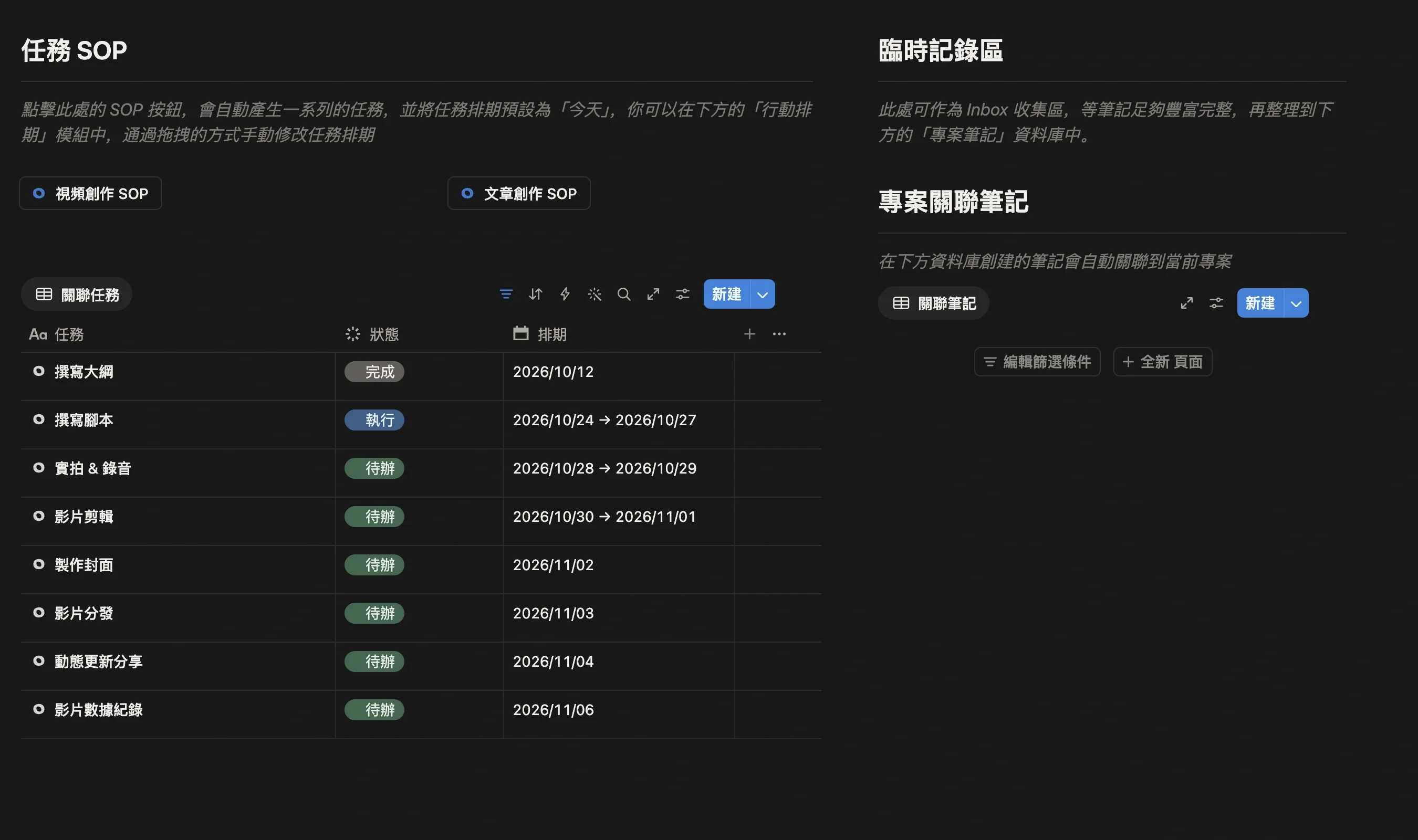Click the circle icon of 撰寫大綱 row
Viewport: 1418px width, 840px height.
38,371
